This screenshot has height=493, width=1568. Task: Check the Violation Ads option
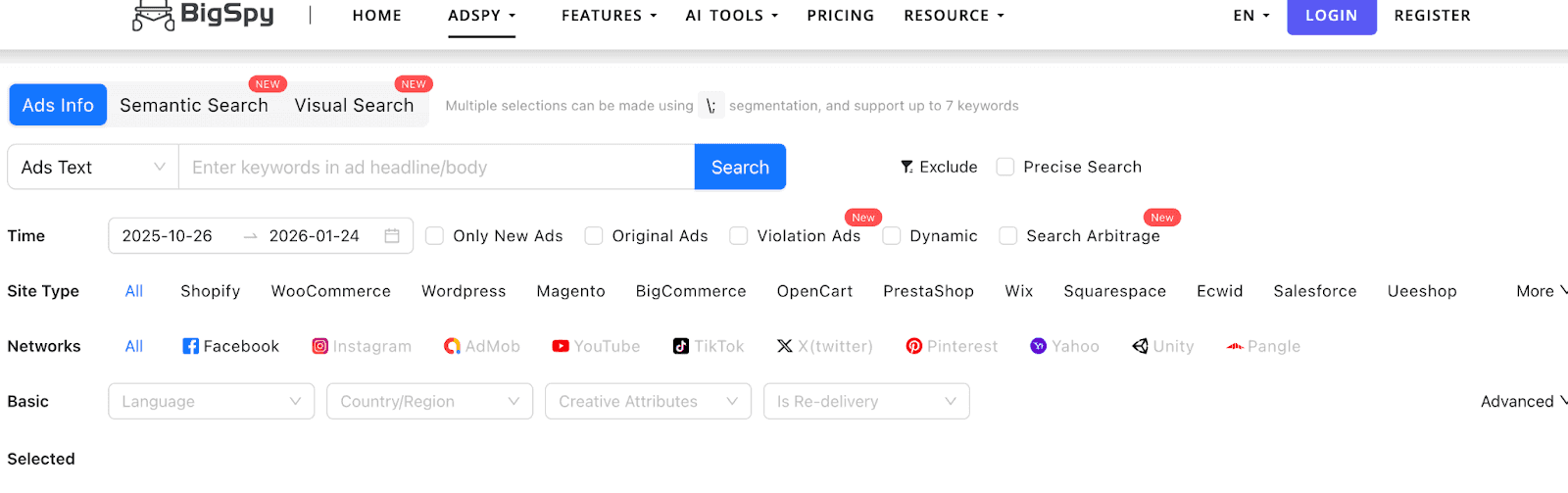(x=739, y=236)
